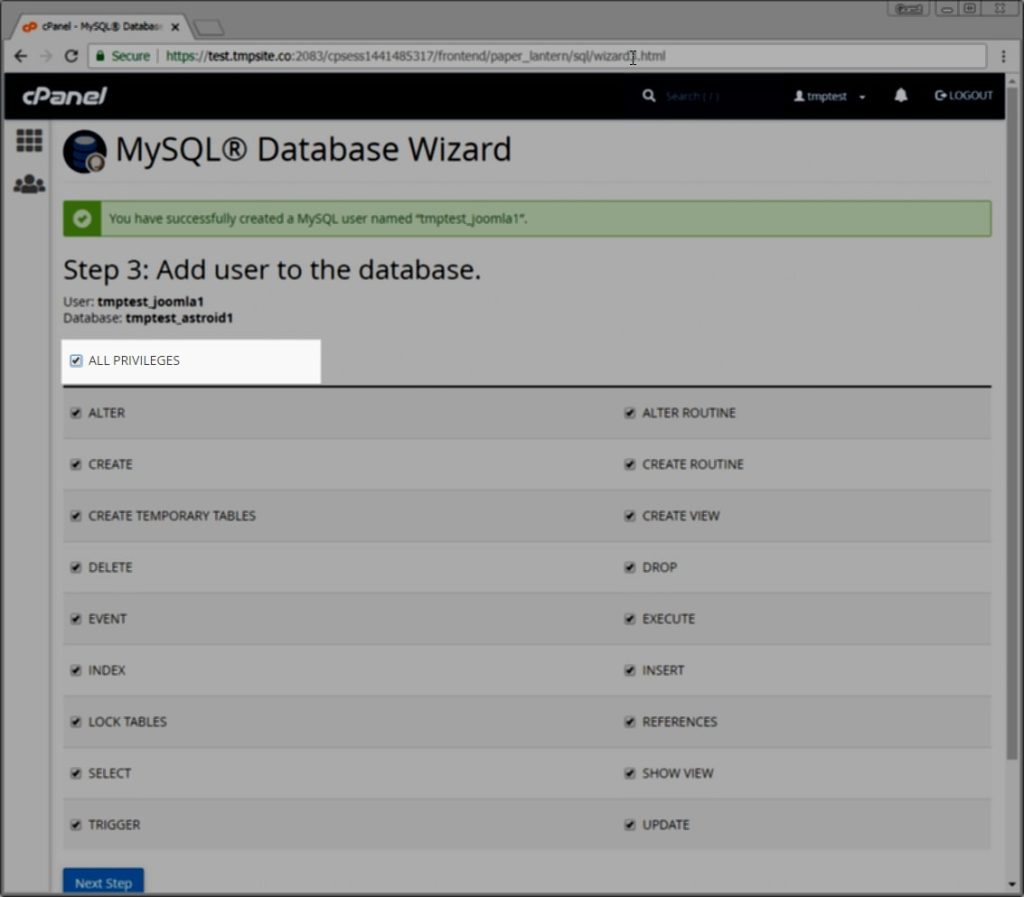Close the cPanel MySQL browser tab
Screen dimensions: 1024x897
(175, 27)
